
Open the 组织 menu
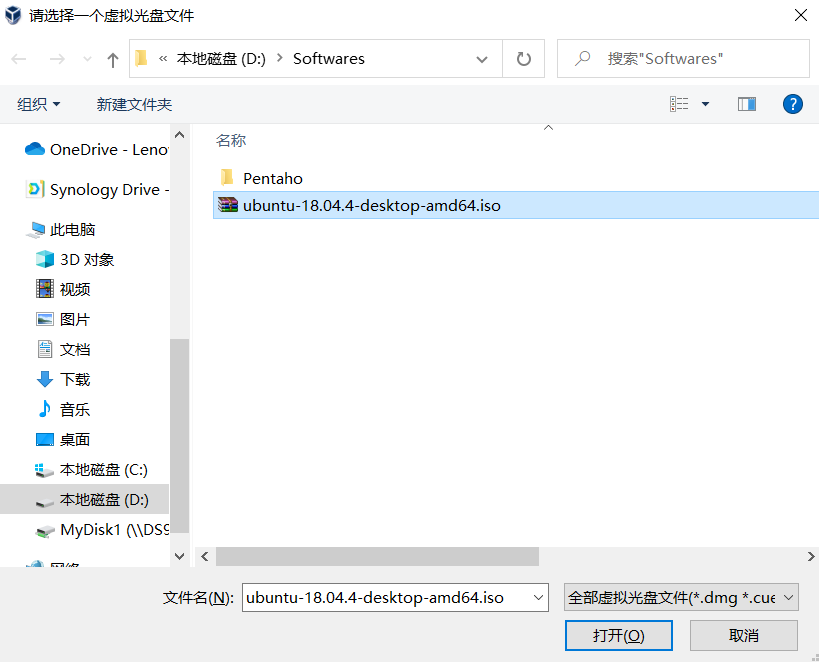pyautogui.click(x=38, y=104)
